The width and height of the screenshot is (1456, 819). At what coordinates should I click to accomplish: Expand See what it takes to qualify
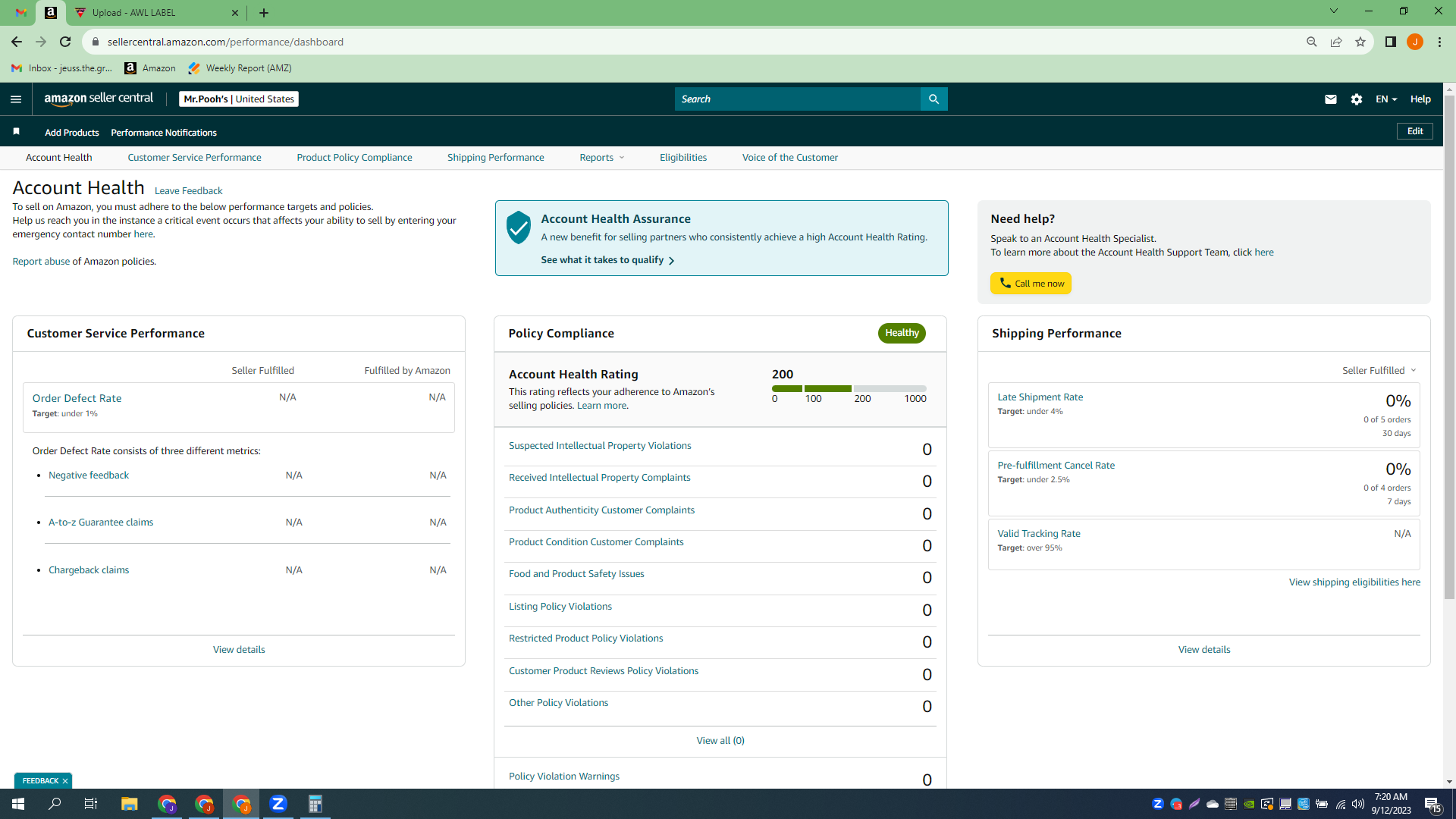607,260
